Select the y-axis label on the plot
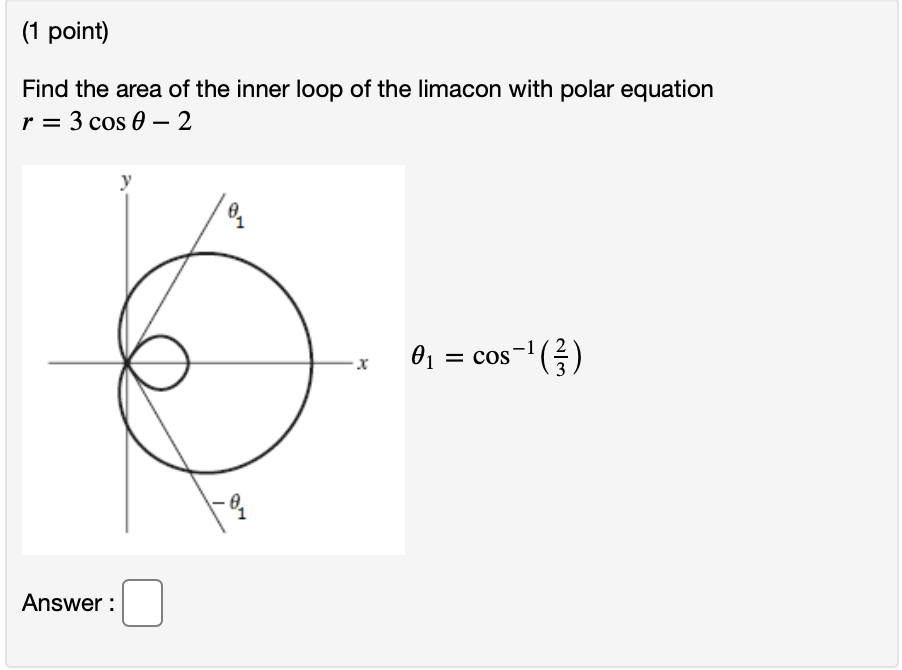Viewport: 902px width, 670px height. click(125, 180)
